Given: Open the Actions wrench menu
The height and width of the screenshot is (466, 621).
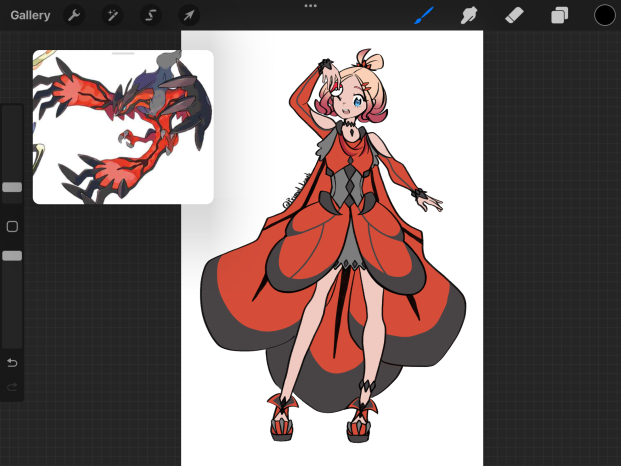Looking at the screenshot, I should pos(74,15).
